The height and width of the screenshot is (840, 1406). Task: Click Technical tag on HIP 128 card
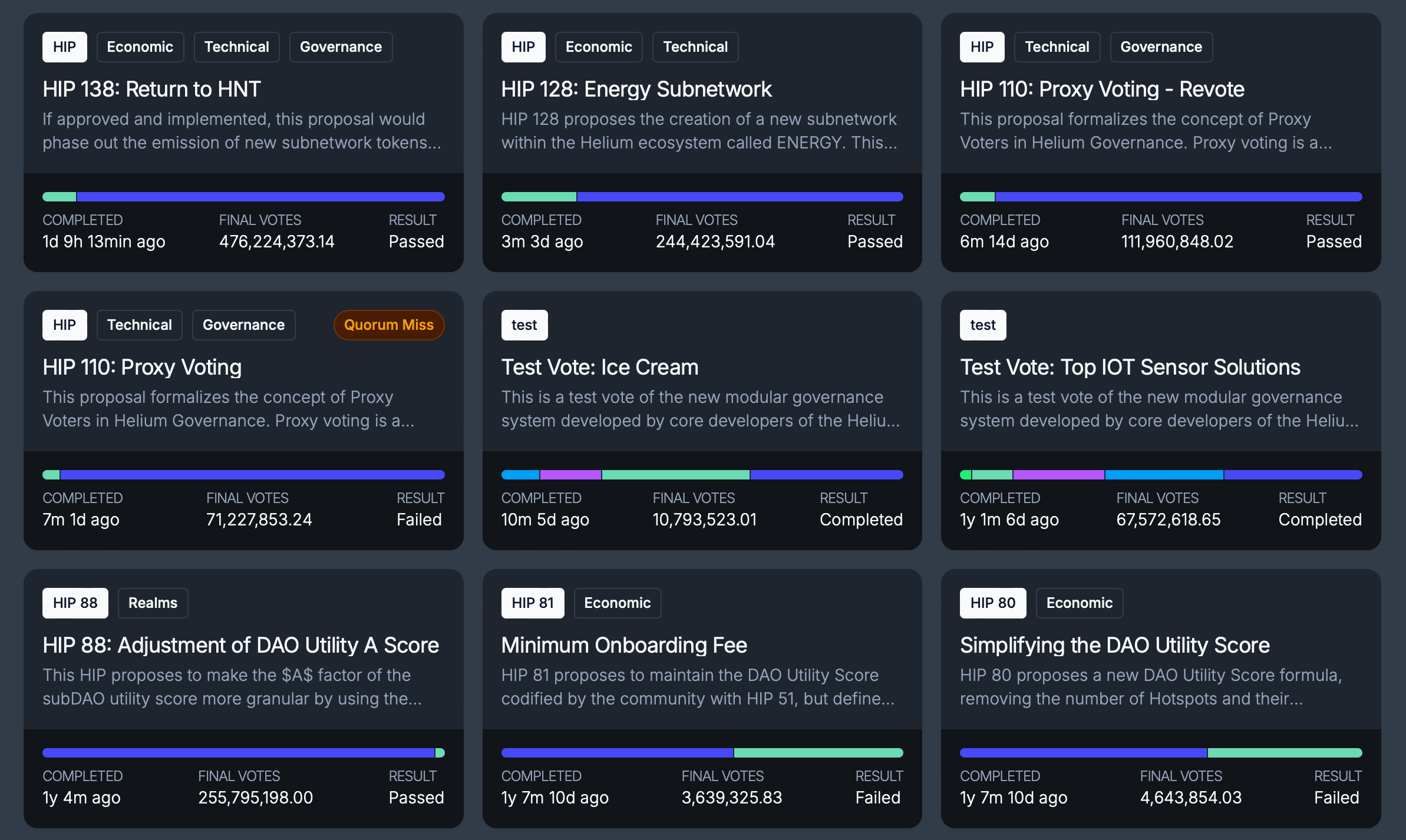coord(695,47)
